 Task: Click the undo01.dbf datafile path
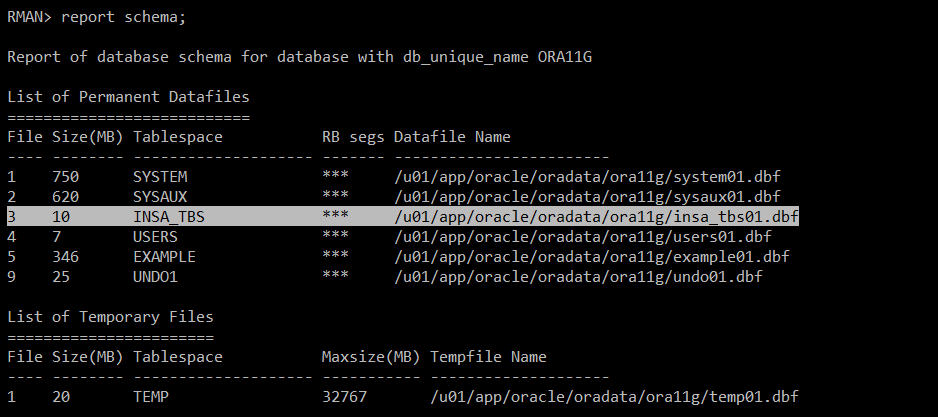point(578,277)
